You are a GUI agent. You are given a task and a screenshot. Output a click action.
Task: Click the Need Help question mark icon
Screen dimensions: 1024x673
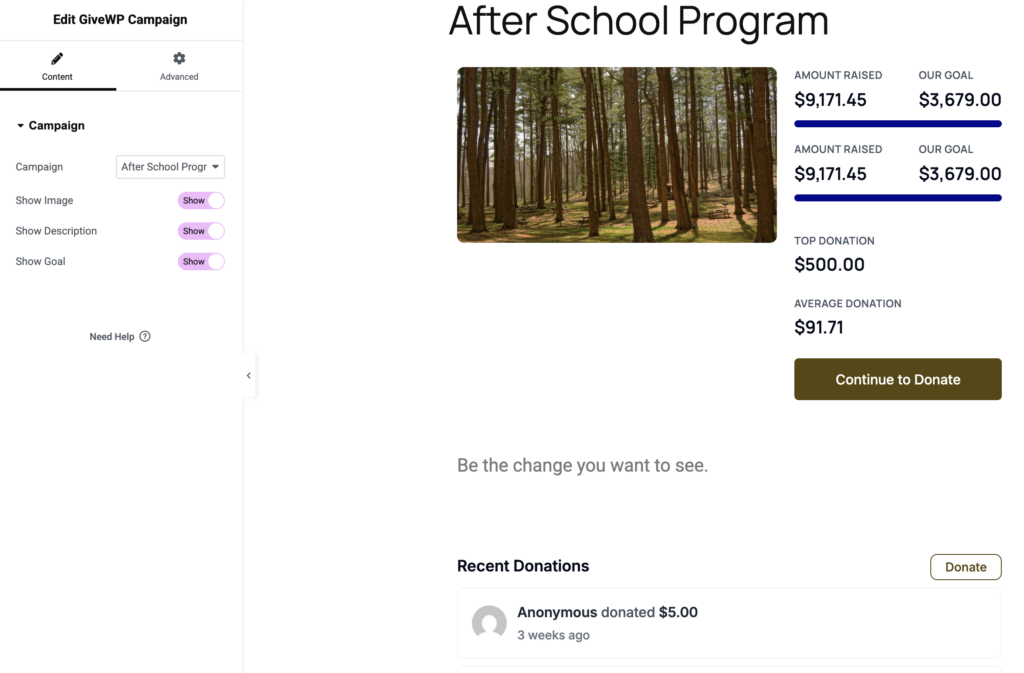145,337
